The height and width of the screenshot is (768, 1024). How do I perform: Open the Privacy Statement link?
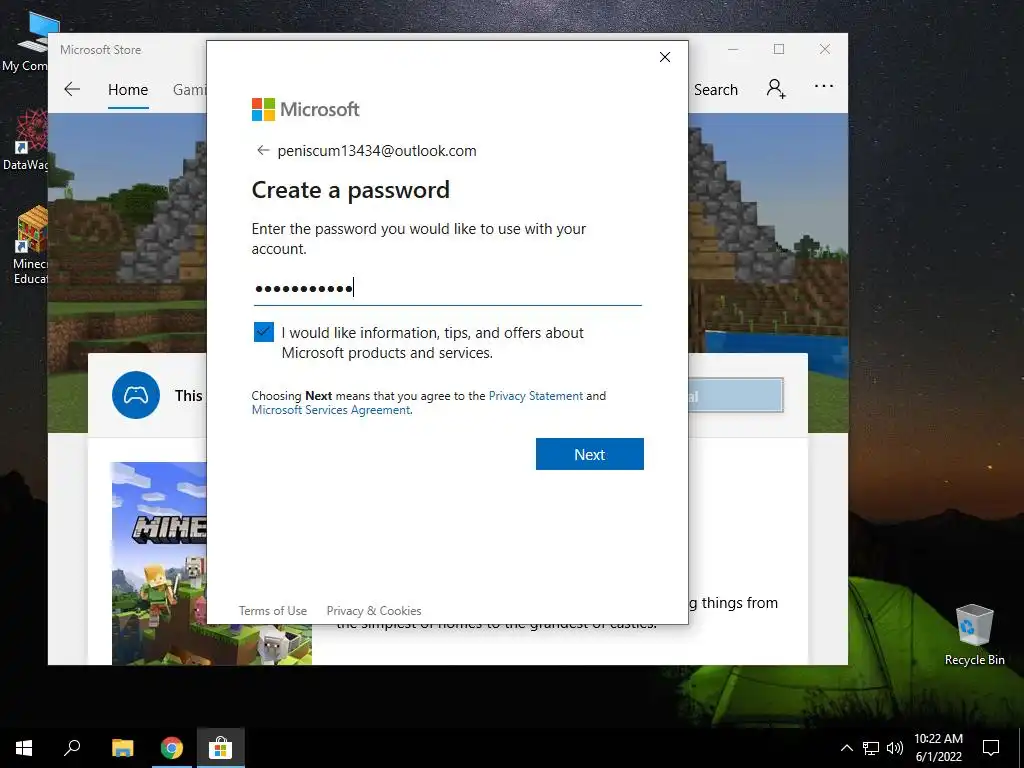(x=536, y=396)
